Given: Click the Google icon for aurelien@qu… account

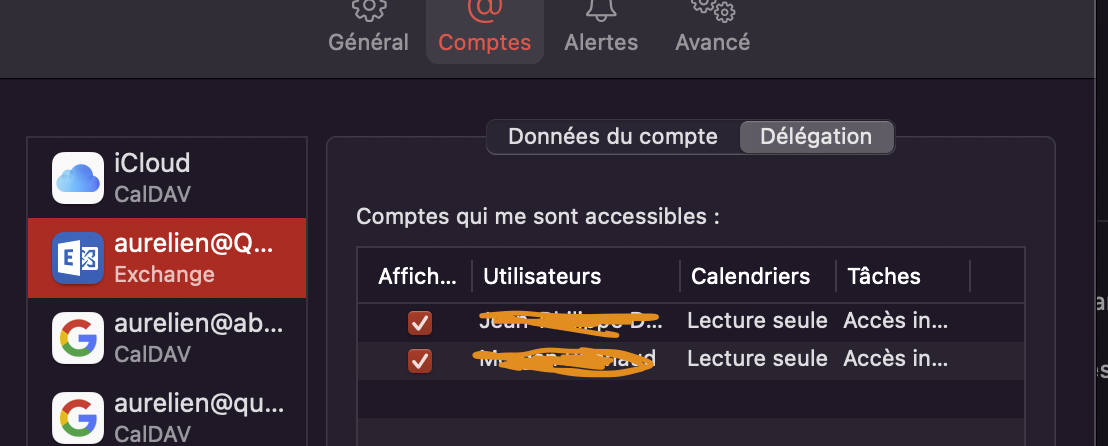Looking at the screenshot, I should click(x=78, y=418).
